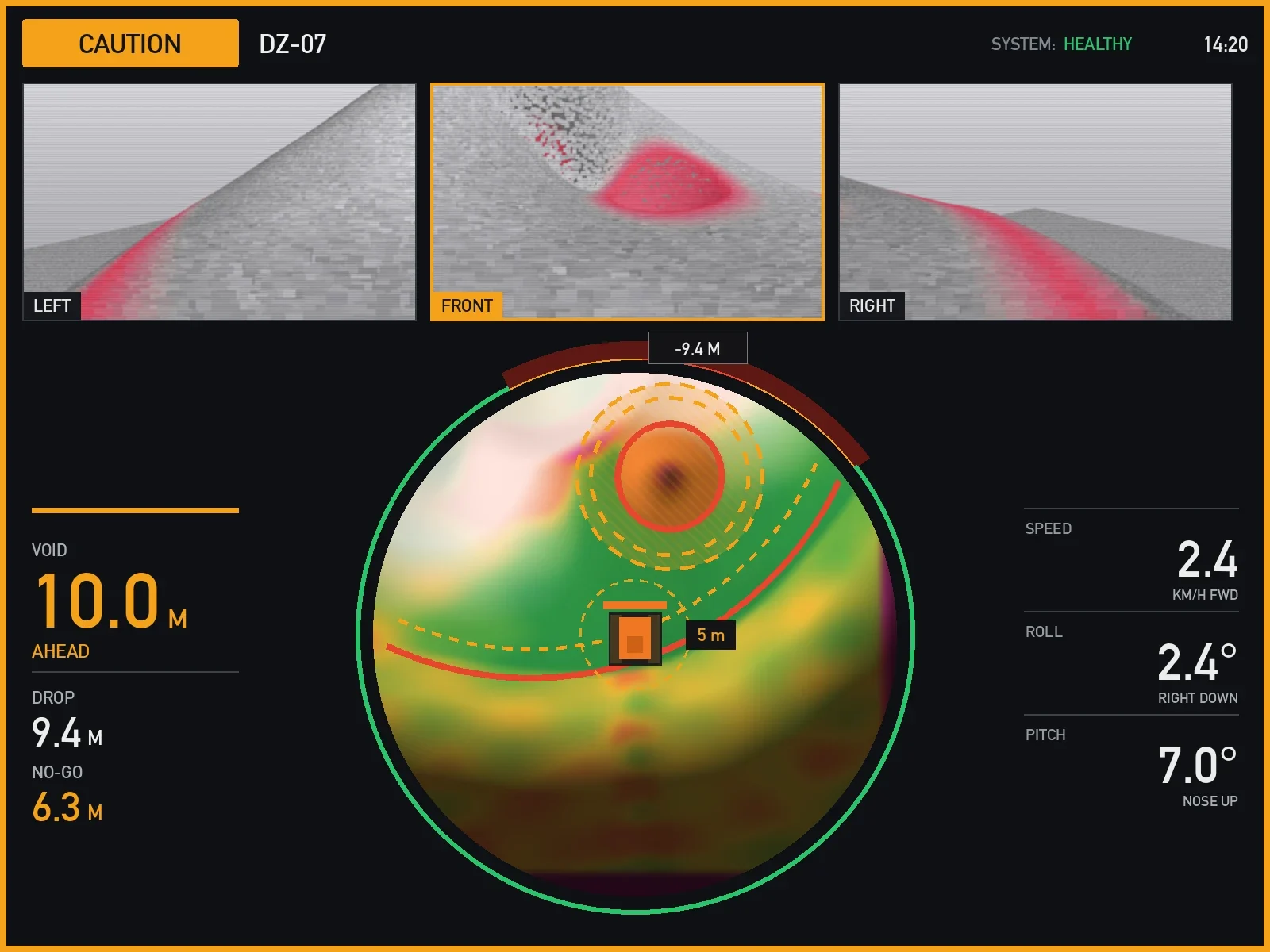Click the 14:20 clock display

pyautogui.click(x=1226, y=44)
